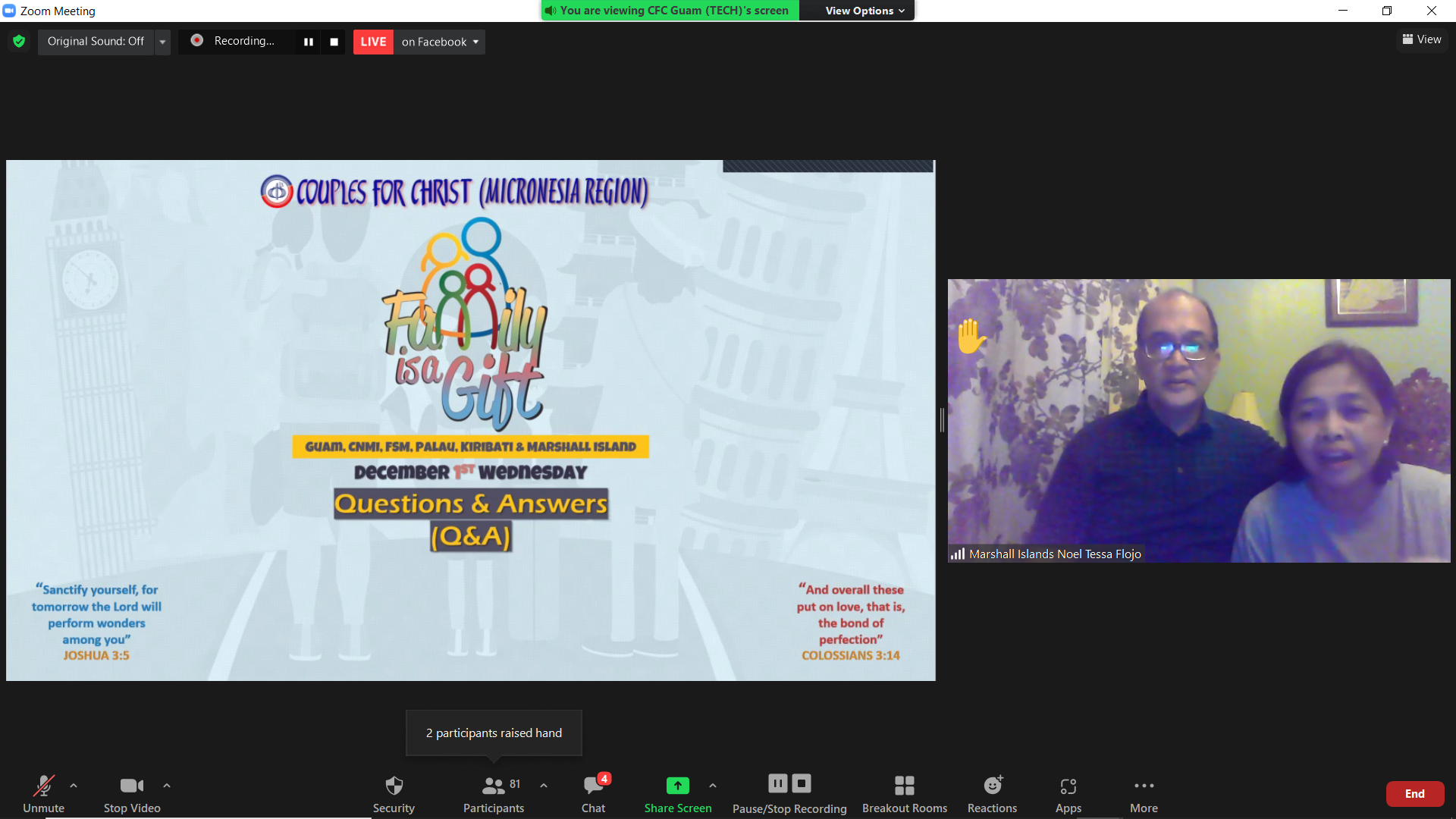Click the shared screen slide area

click(x=471, y=420)
